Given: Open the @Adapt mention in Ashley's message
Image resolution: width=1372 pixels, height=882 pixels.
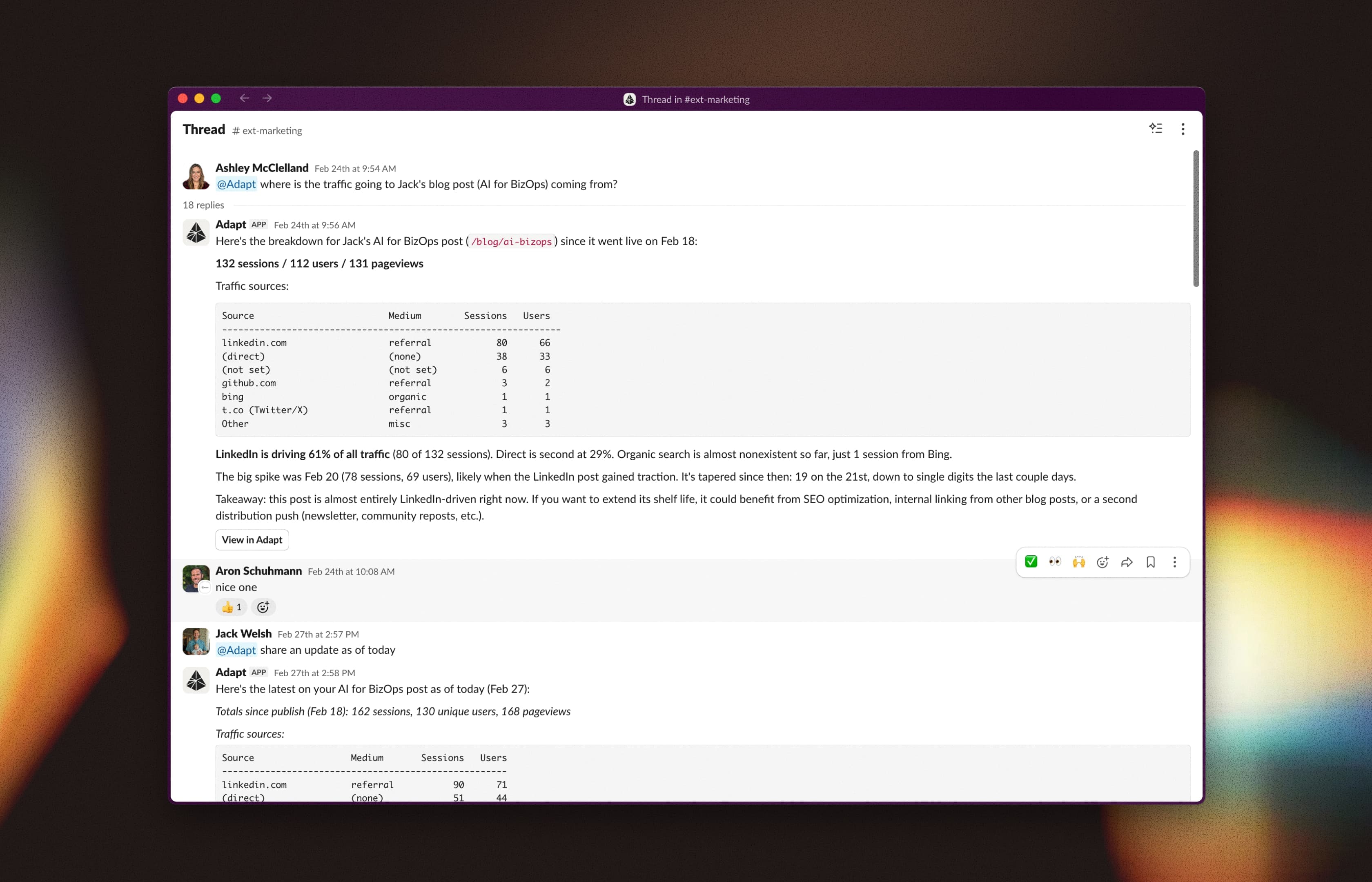Looking at the screenshot, I should (x=236, y=184).
